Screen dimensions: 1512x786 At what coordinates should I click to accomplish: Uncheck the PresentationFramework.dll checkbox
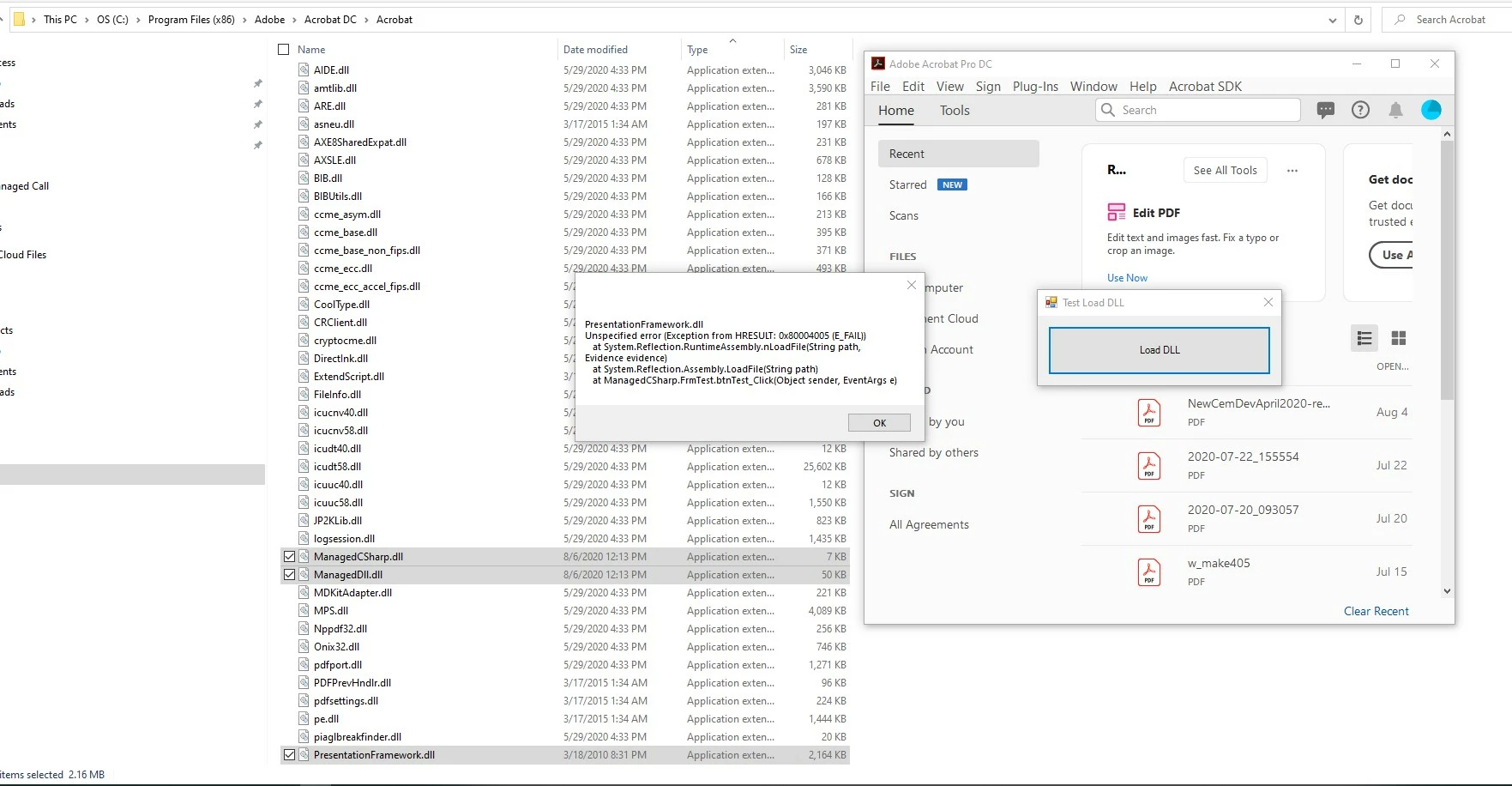pyautogui.click(x=289, y=754)
